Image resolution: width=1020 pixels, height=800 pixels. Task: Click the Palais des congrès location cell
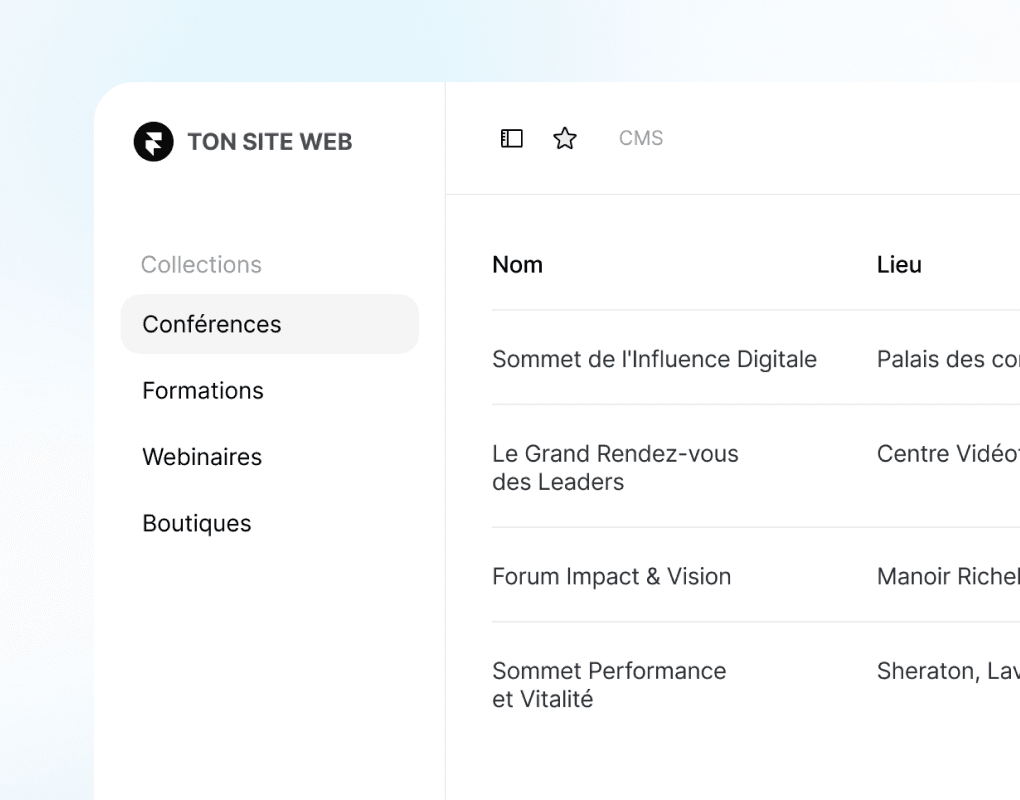[946, 359]
